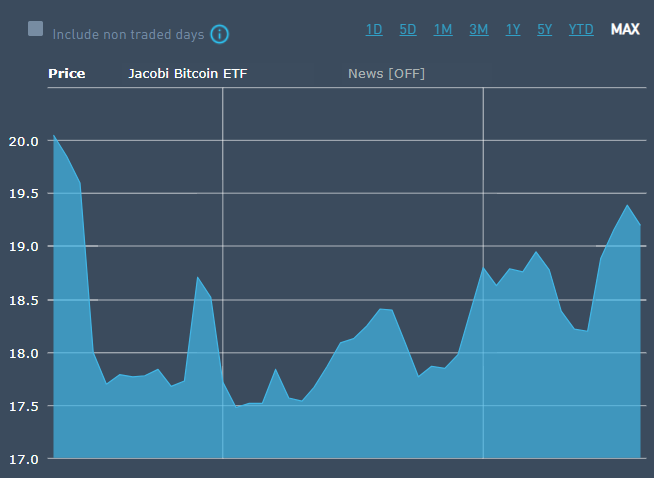Viewport: 654px width, 478px height.
Task: Click the chart peak near 19.4 at right
Action: 627,206
